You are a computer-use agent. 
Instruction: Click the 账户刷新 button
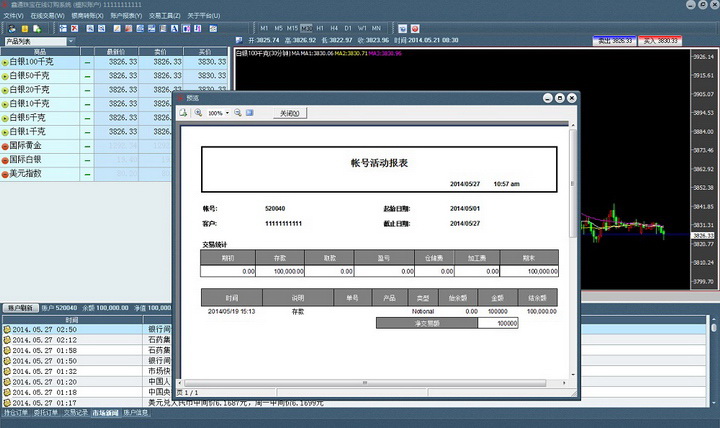[x=21, y=308]
